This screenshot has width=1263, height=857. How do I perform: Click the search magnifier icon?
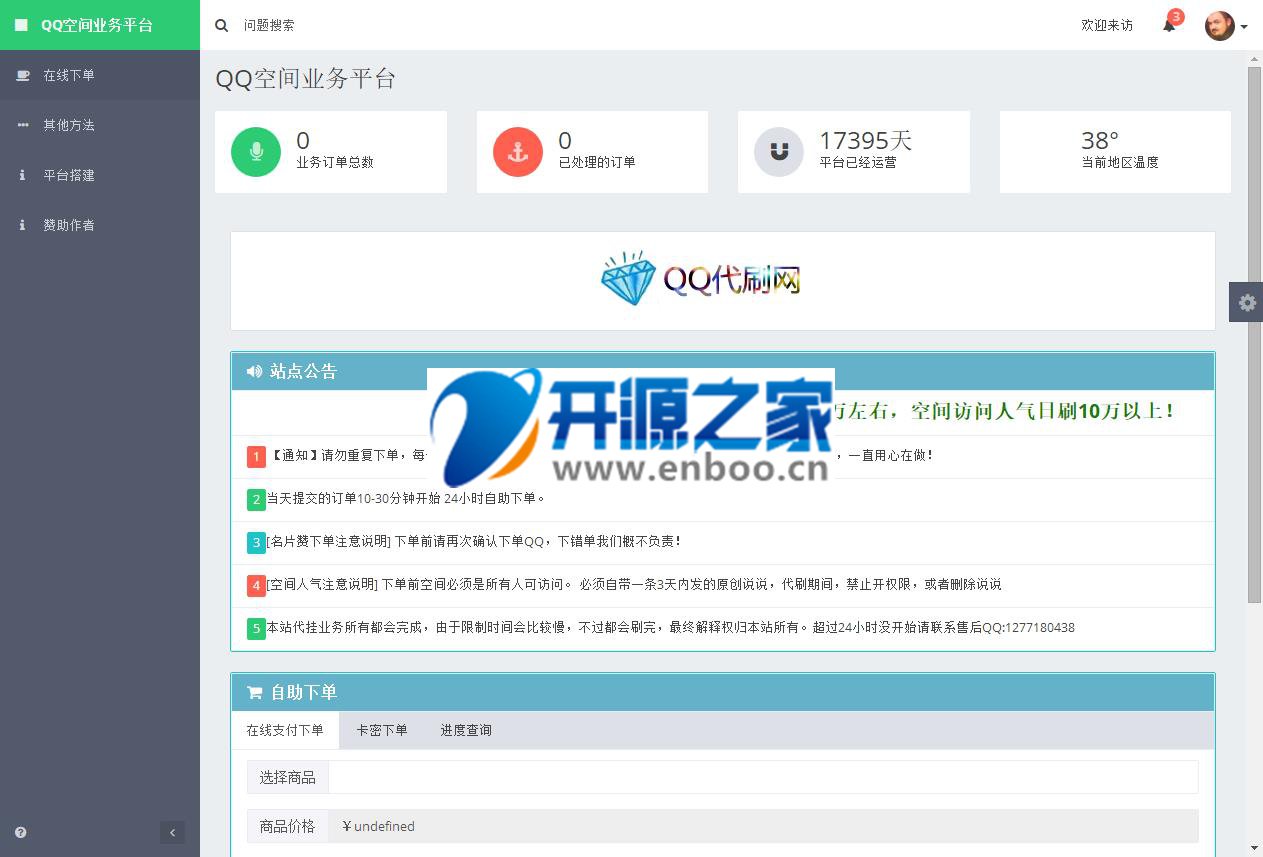[x=222, y=25]
